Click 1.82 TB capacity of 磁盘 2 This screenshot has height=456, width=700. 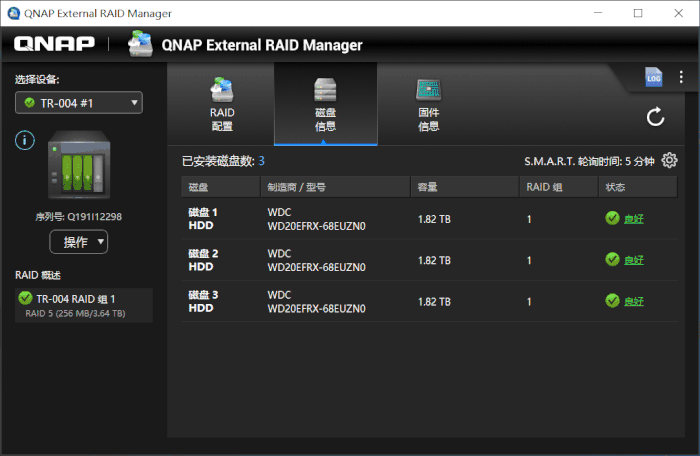(434, 260)
